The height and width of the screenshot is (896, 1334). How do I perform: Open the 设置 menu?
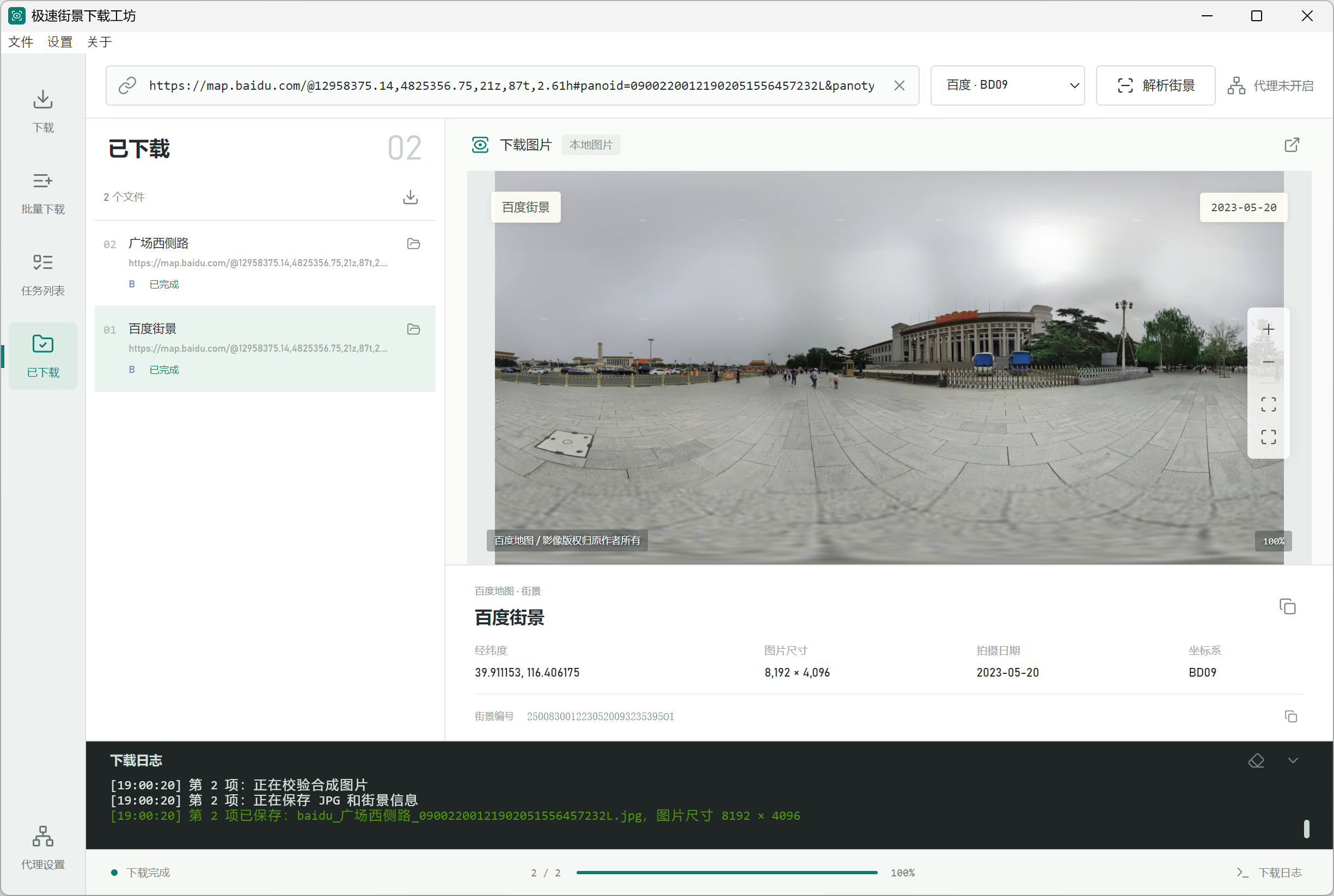click(x=60, y=42)
